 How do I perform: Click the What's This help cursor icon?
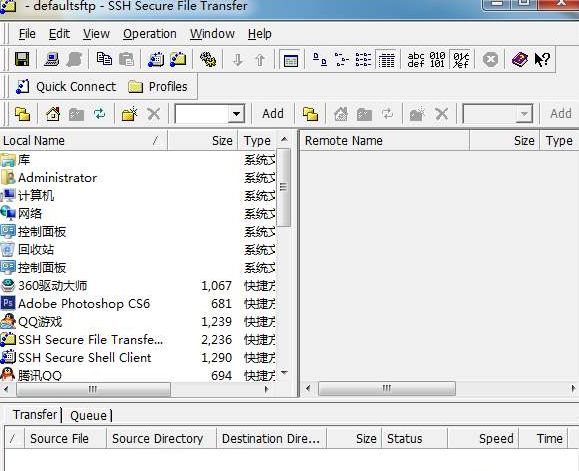point(542,59)
